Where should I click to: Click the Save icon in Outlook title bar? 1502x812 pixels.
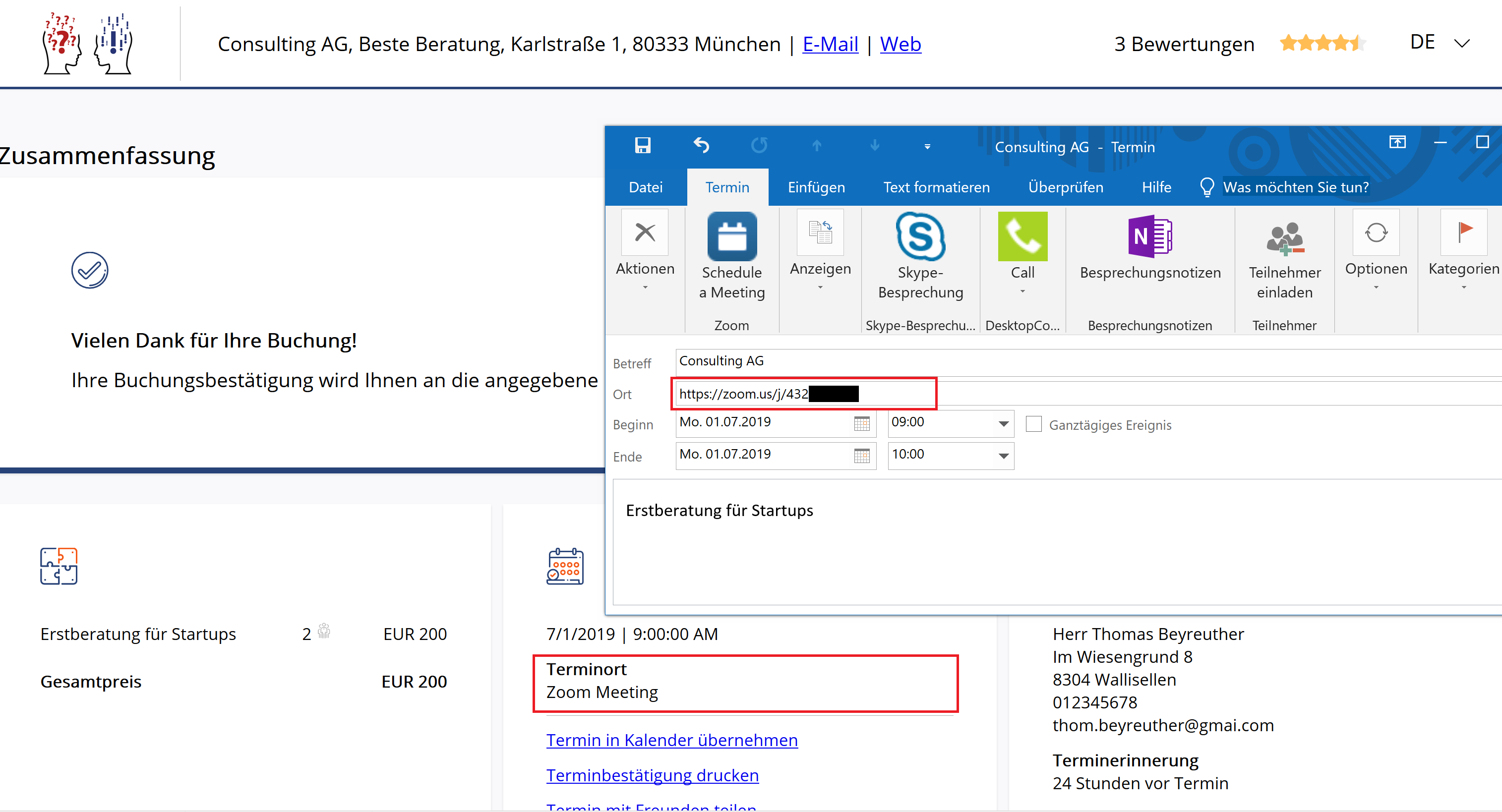[642, 145]
